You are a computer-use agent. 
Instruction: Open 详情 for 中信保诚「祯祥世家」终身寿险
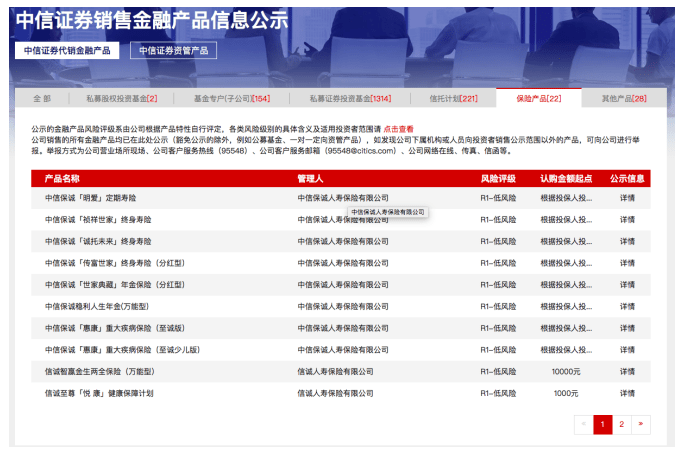pyautogui.click(x=627, y=220)
